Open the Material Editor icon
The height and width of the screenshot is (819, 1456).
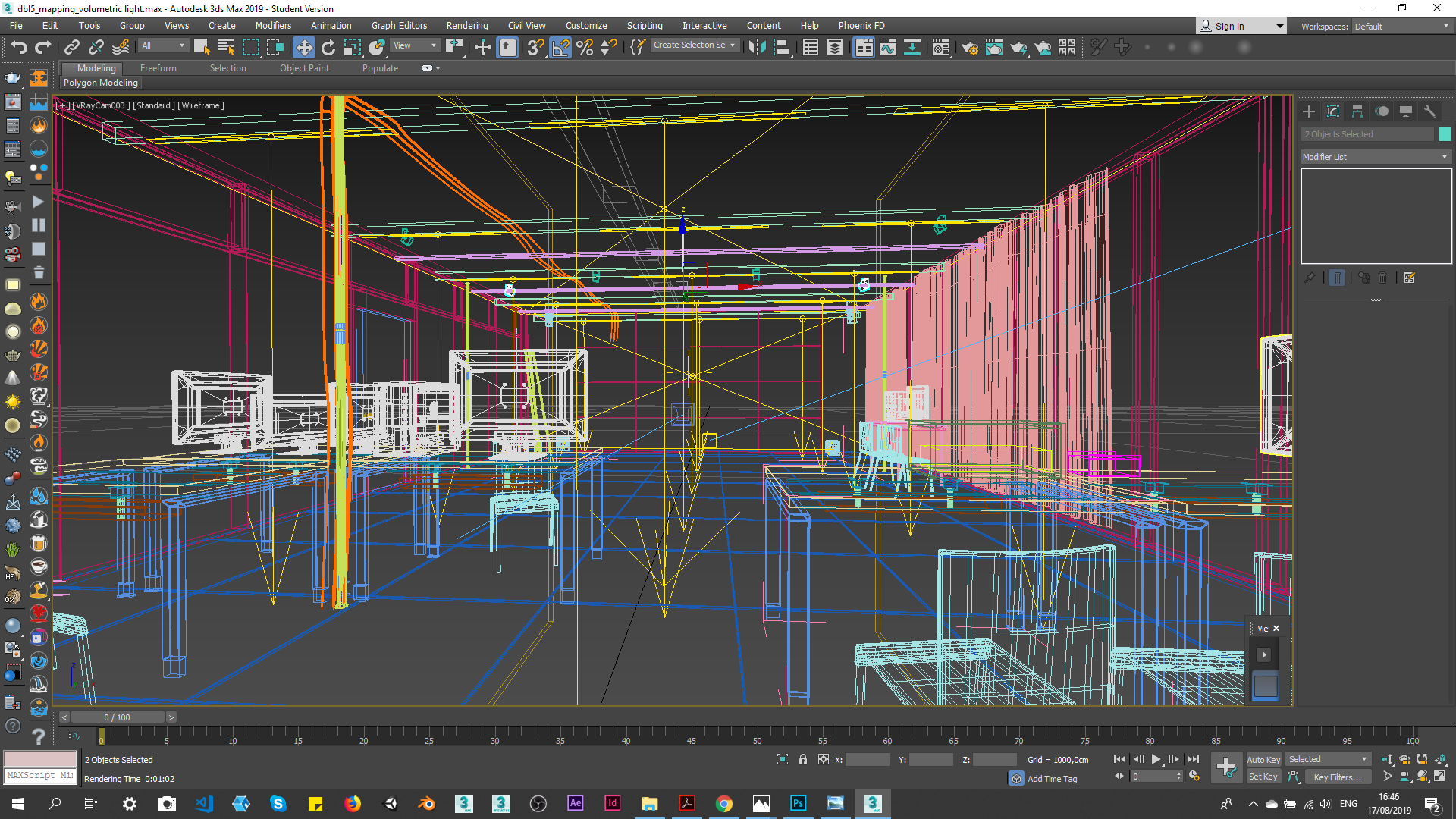[x=940, y=47]
